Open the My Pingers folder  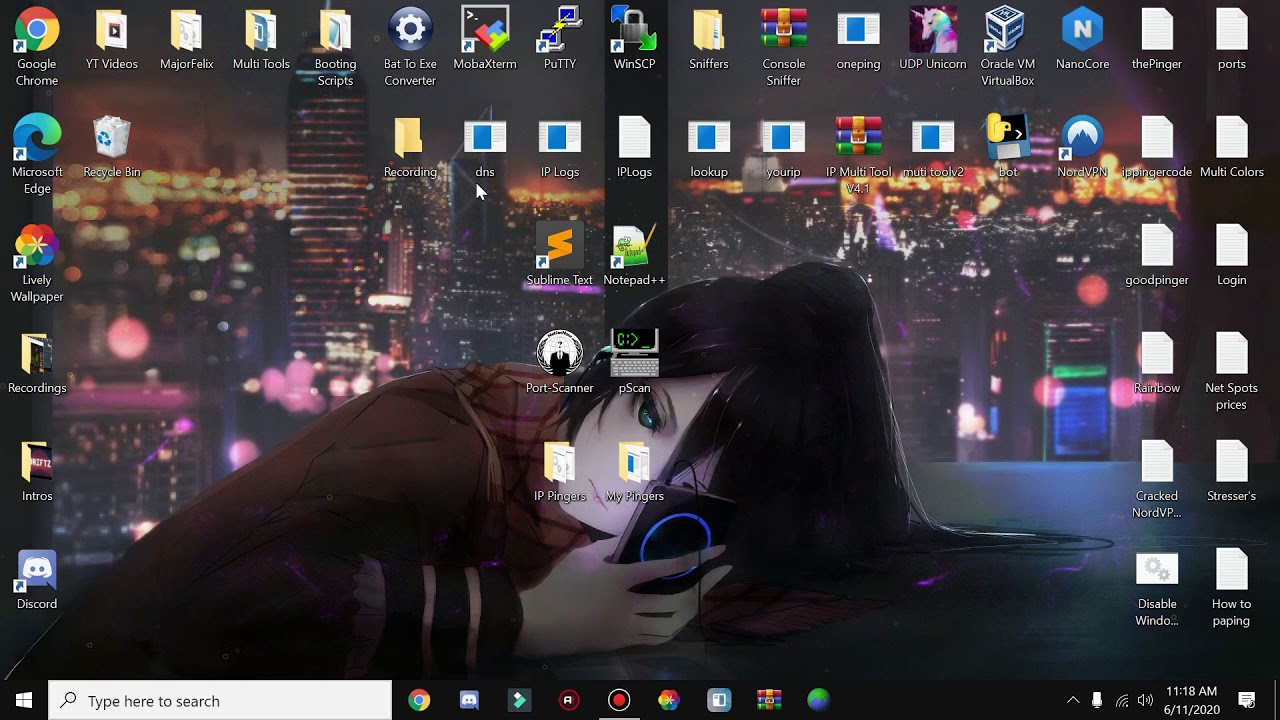[634, 463]
